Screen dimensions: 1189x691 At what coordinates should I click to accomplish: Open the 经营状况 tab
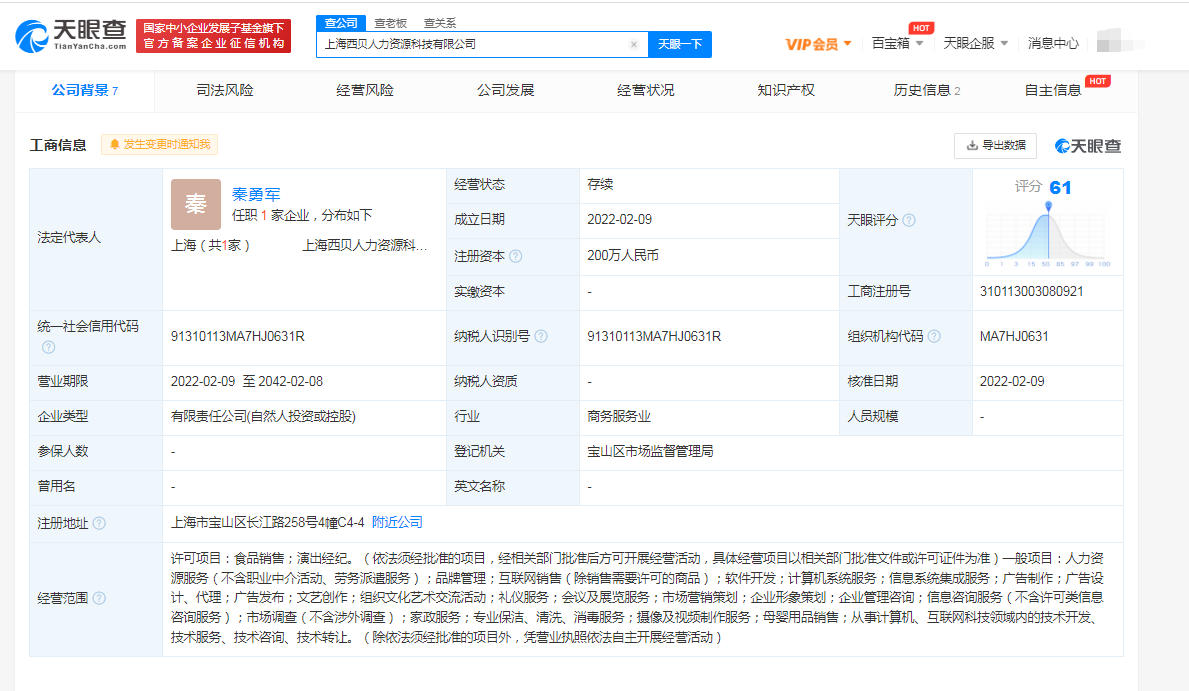pyautogui.click(x=645, y=90)
